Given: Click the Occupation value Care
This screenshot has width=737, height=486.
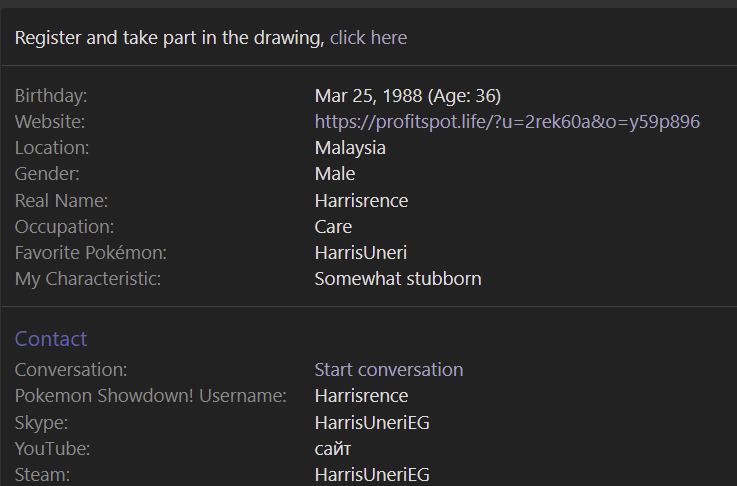Looking at the screenshot, I should point(333,227).
